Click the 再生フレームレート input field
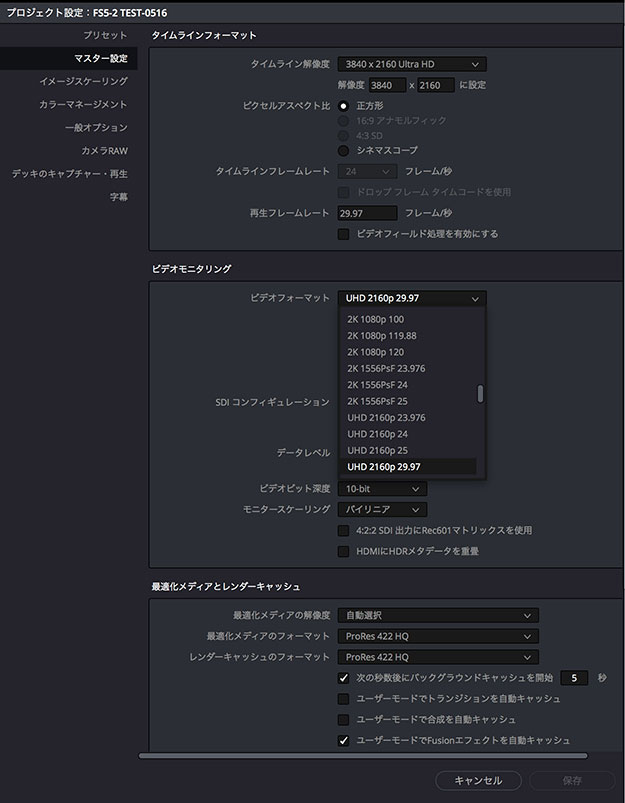 pyautogui.click(x=367, y=213)
